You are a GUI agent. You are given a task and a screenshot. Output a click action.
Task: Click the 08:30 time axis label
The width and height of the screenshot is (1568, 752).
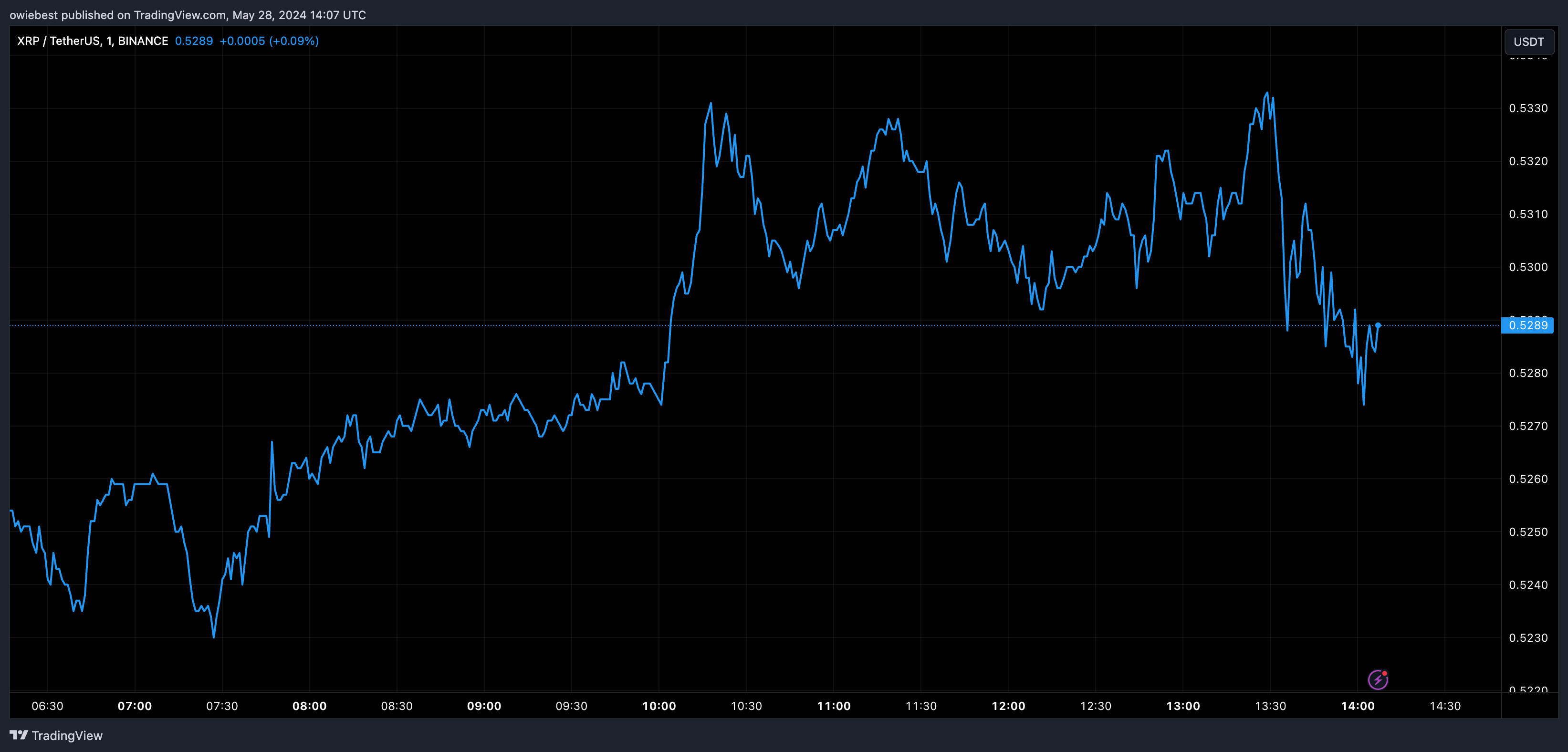click(x=397, y=706)
